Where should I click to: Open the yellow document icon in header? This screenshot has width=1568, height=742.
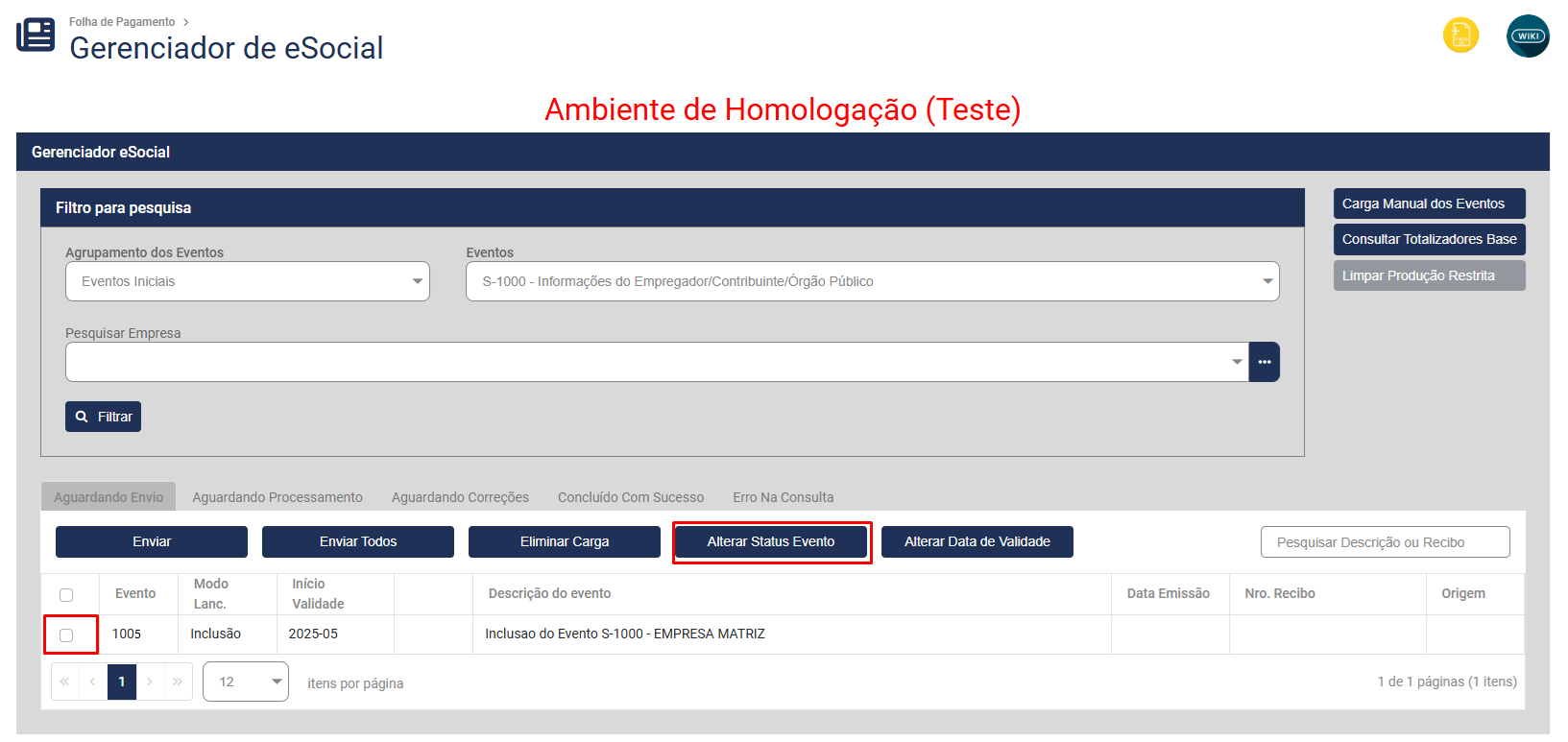coord(1460,36)
